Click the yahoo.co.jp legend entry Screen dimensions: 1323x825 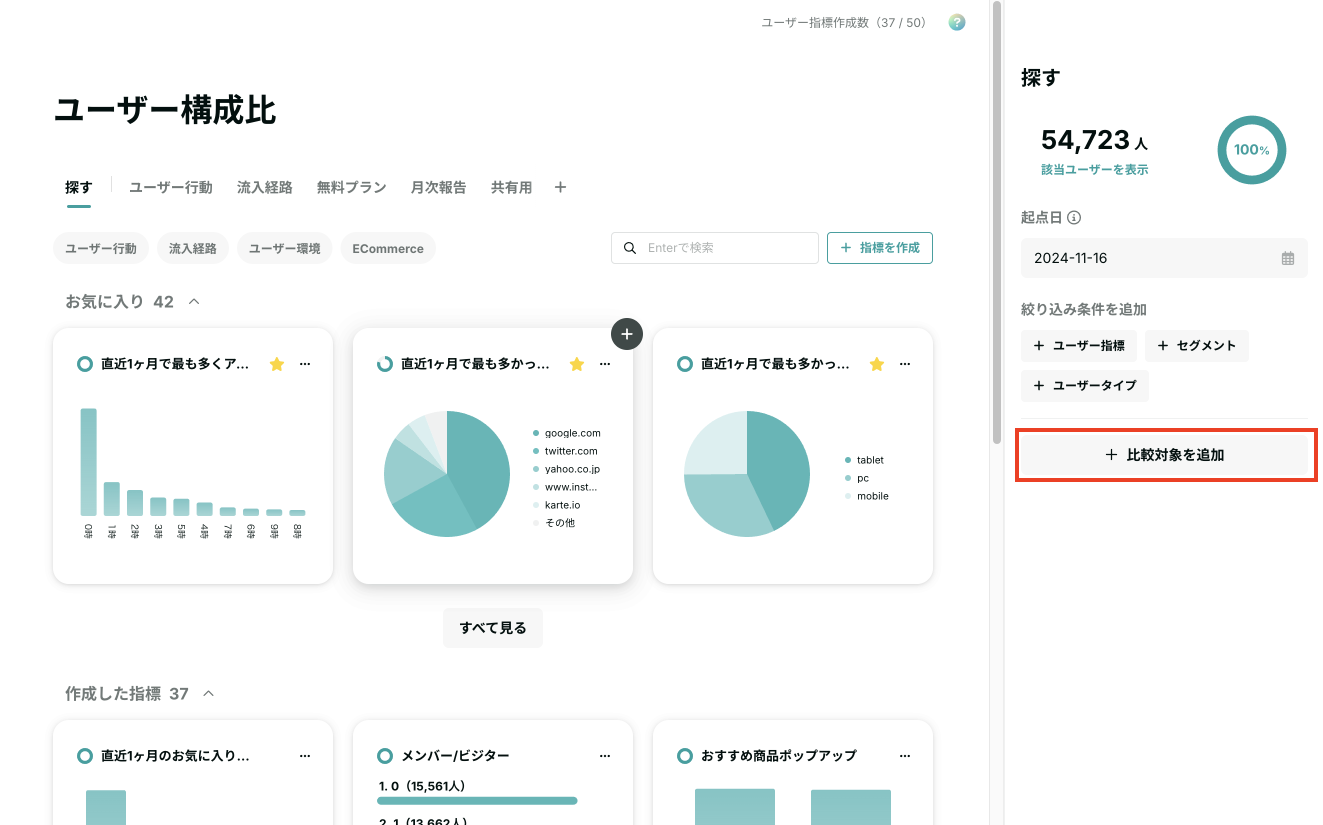point(567,469)
